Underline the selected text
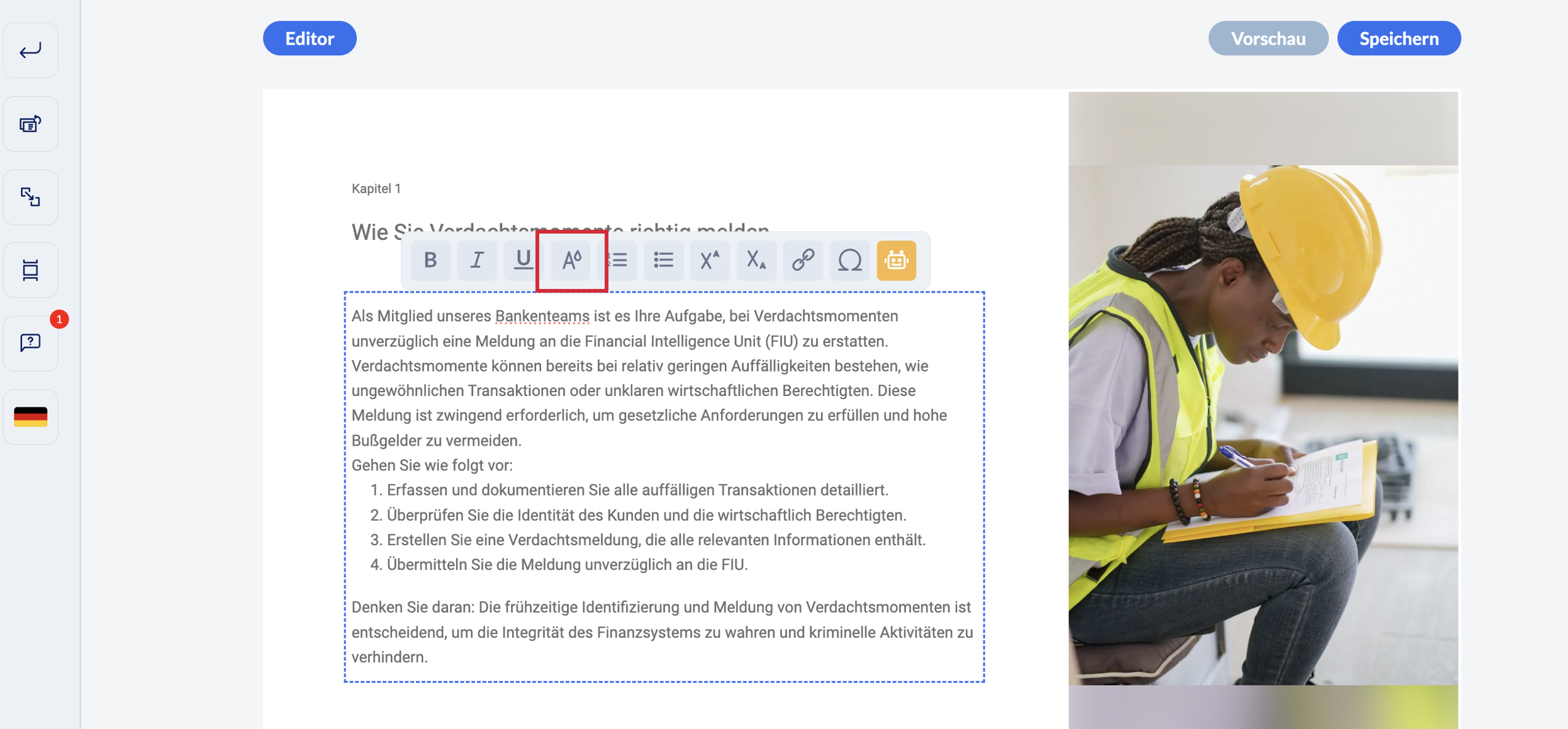 [522, 260]
